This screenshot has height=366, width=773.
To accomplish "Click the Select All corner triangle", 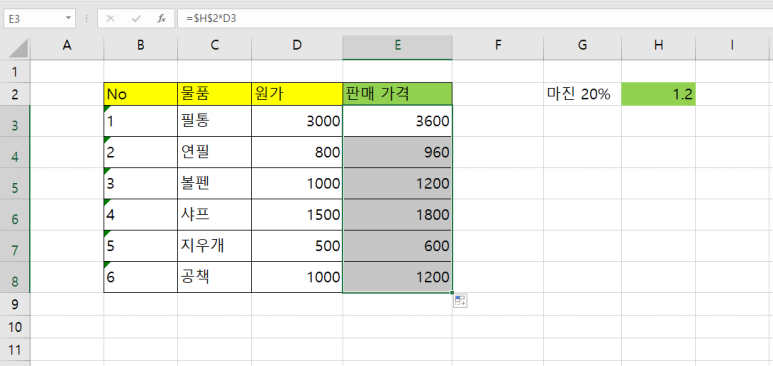I will pyautogui.click(x=19, y=48).
